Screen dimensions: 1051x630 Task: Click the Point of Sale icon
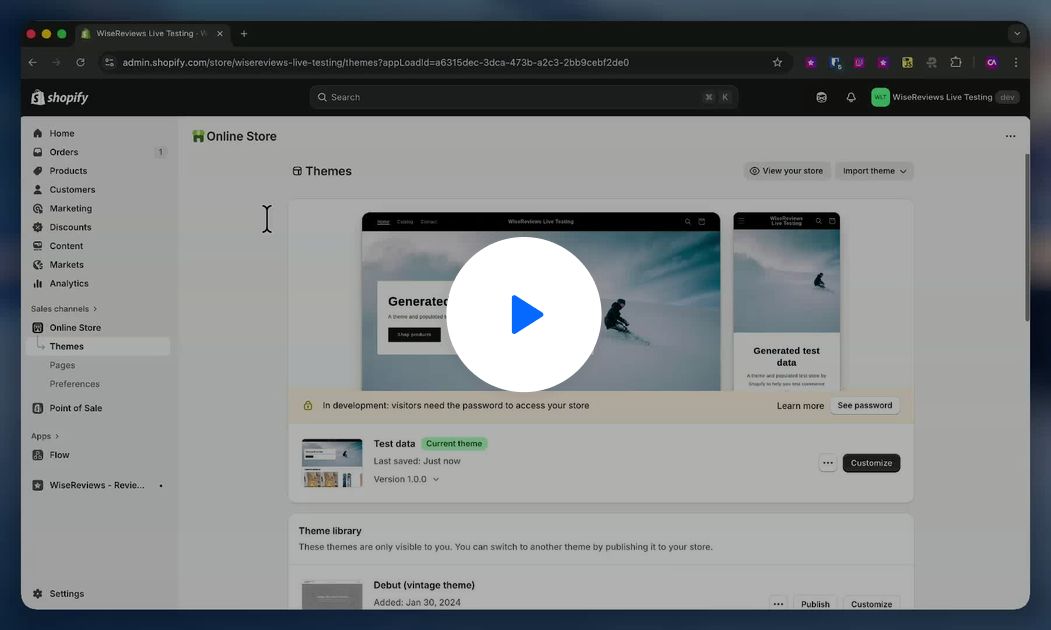38,408
